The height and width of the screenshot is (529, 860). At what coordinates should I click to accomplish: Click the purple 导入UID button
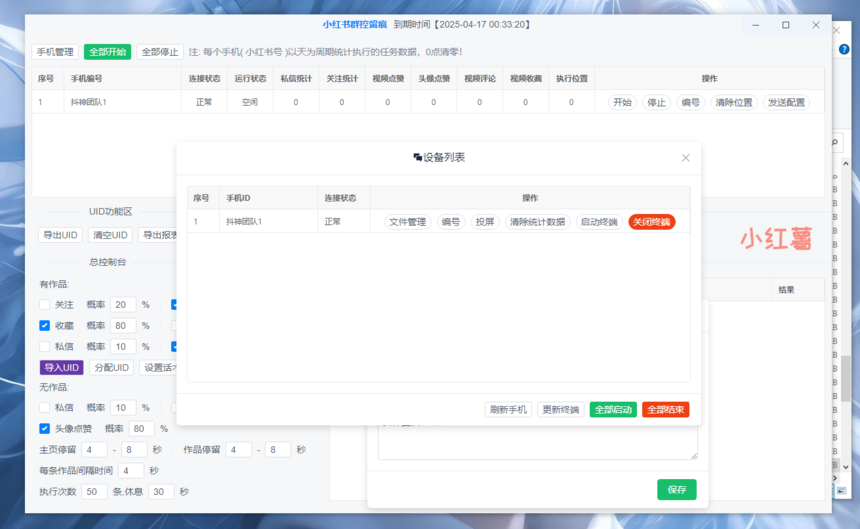61,367
